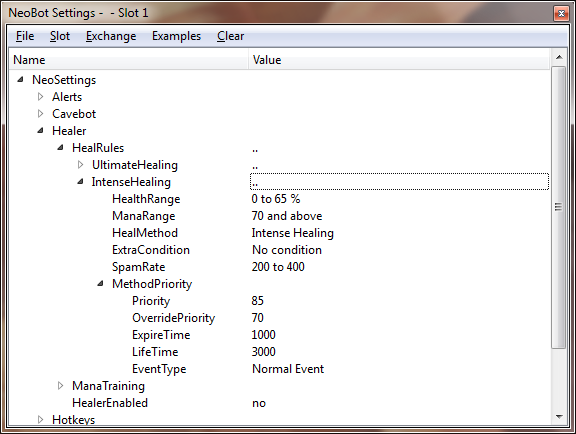Select the Cavebot tree item

[74, 114]
